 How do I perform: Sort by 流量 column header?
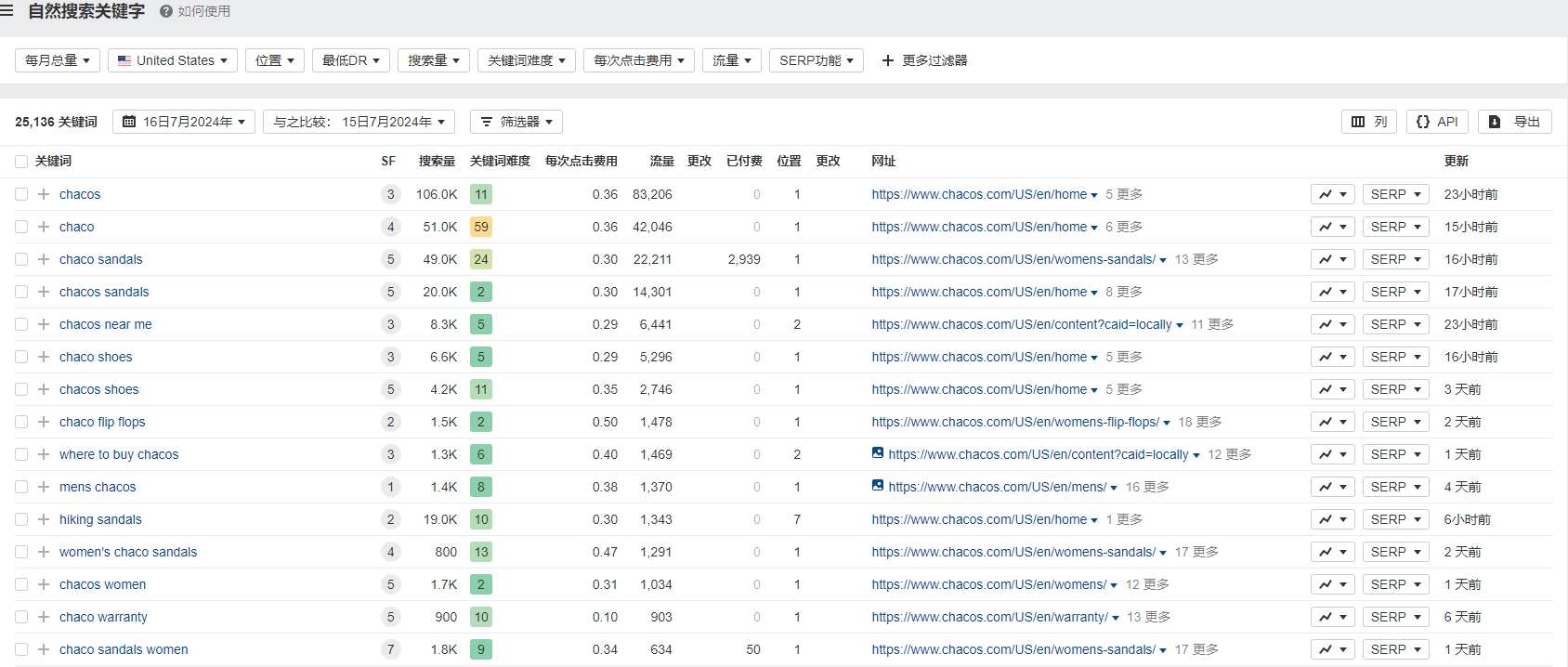point(662,162)
